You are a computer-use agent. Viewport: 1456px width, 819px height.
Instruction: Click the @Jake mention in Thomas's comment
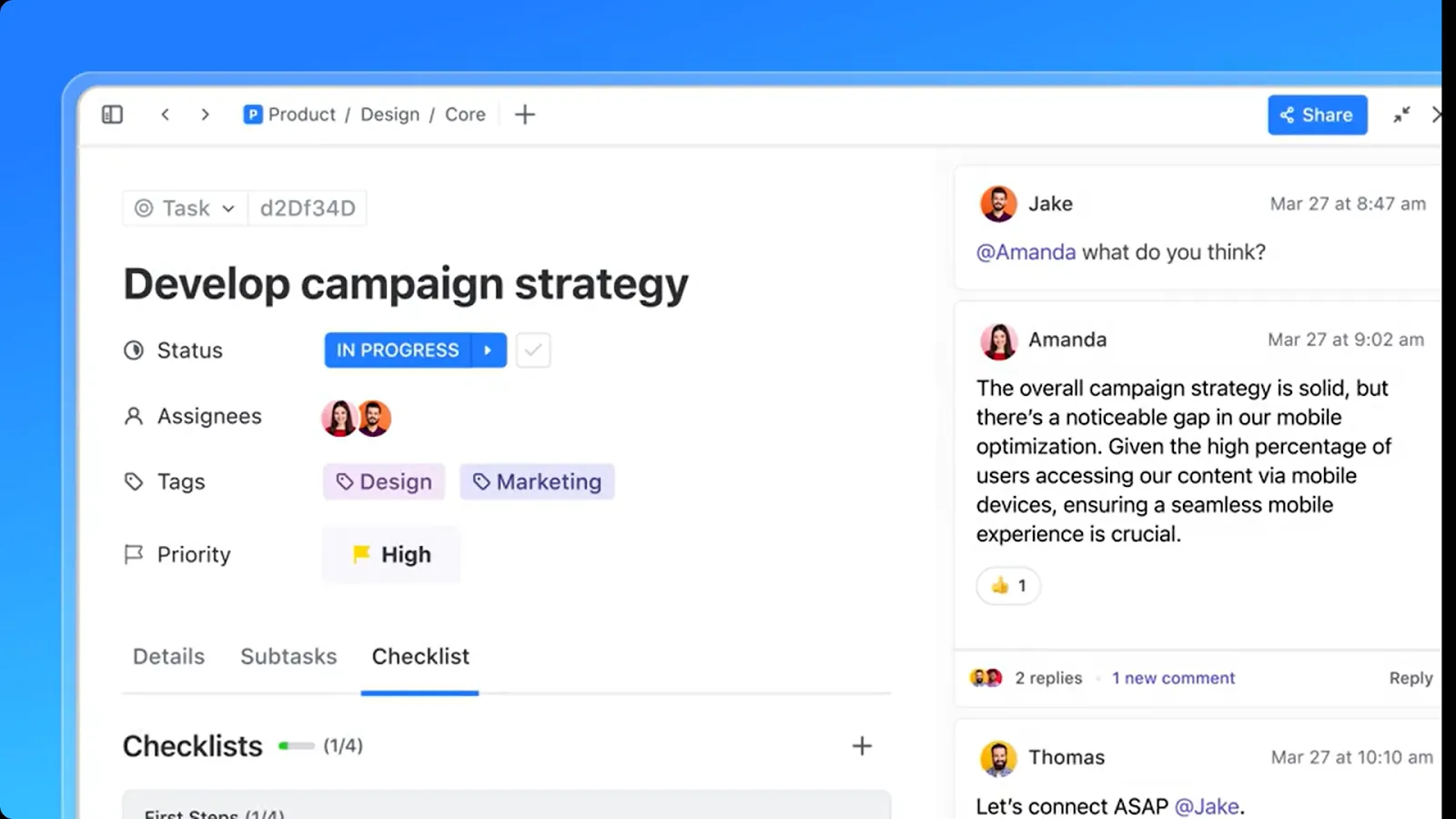point(1207,806)
